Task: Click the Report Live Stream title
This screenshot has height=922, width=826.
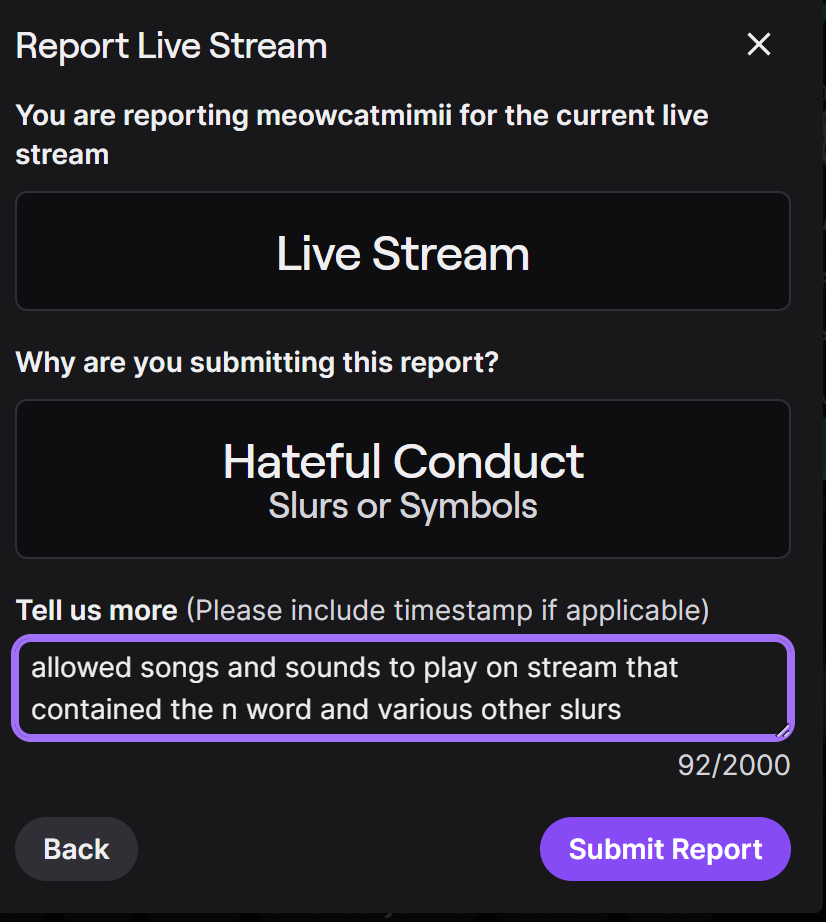Action: [171, 46]
